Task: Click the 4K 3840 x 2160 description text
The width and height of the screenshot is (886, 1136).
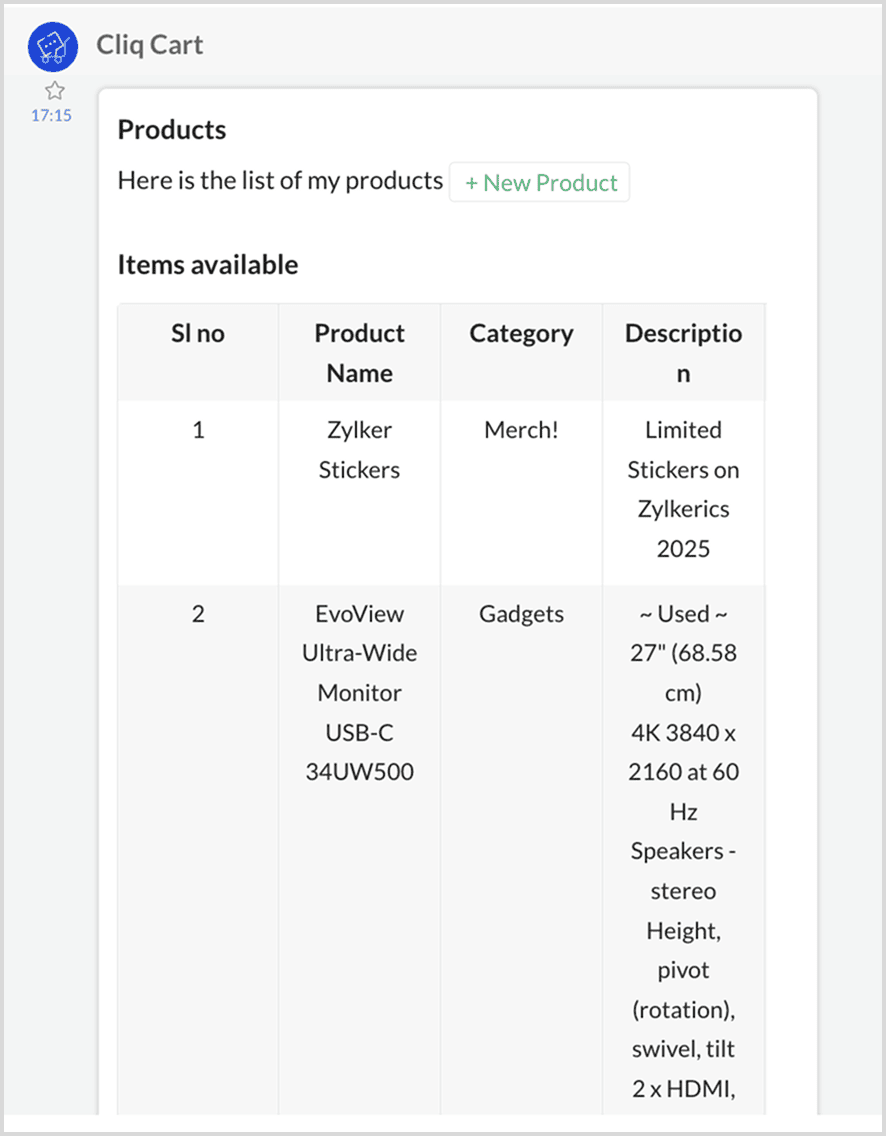Action: tap(683, 752)
